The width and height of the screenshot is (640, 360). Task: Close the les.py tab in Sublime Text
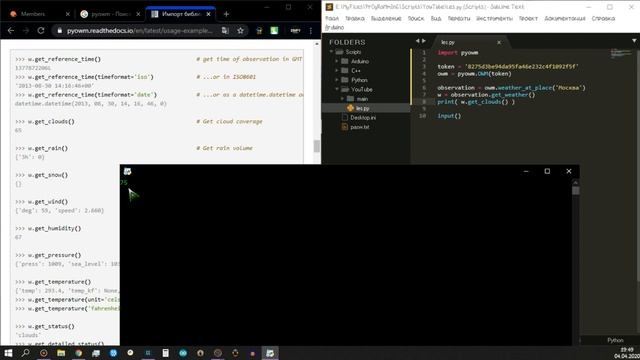[x=499, y=42]
